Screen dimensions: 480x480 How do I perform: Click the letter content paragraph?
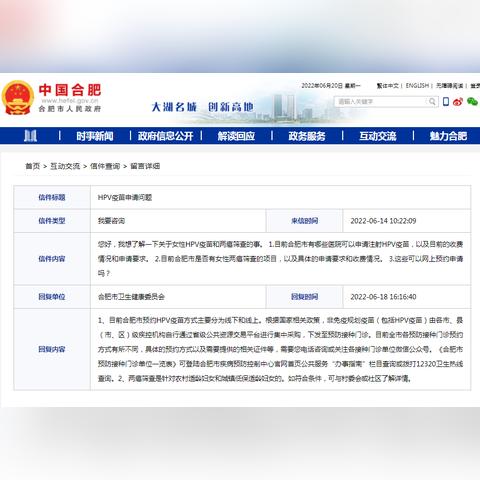coord(280,259)
